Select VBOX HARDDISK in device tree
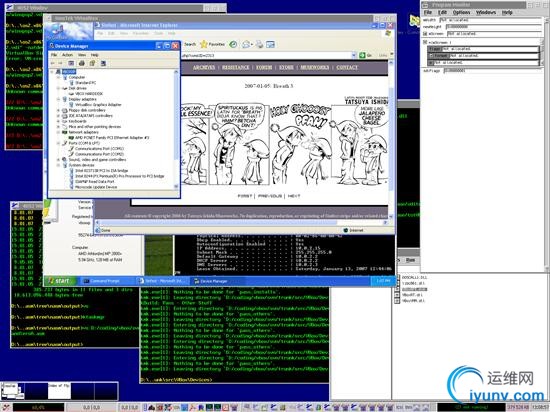The height and width of the screenshot is (412, 550). click(89, 94)
